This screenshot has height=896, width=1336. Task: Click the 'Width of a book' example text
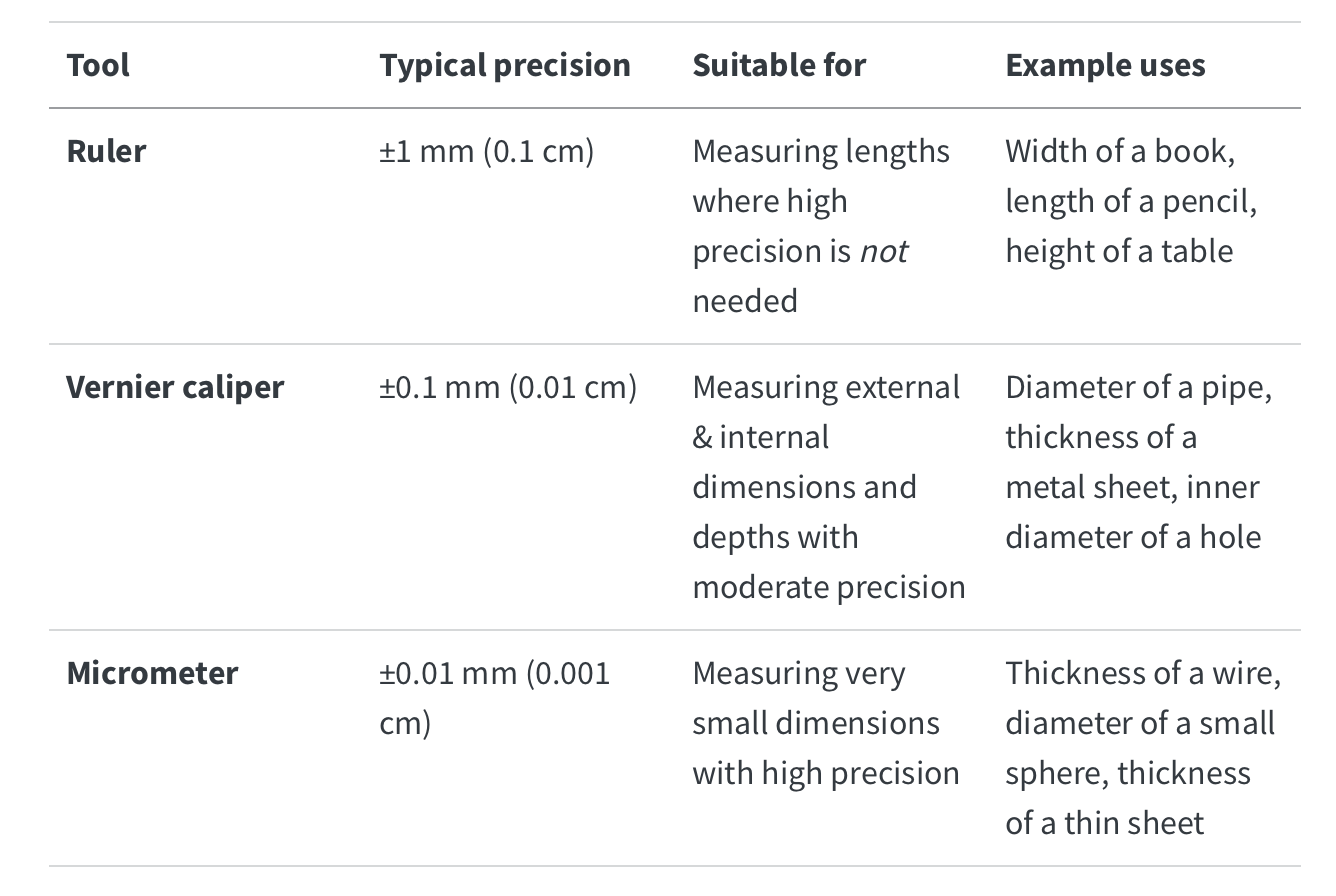click(1120, 151)
